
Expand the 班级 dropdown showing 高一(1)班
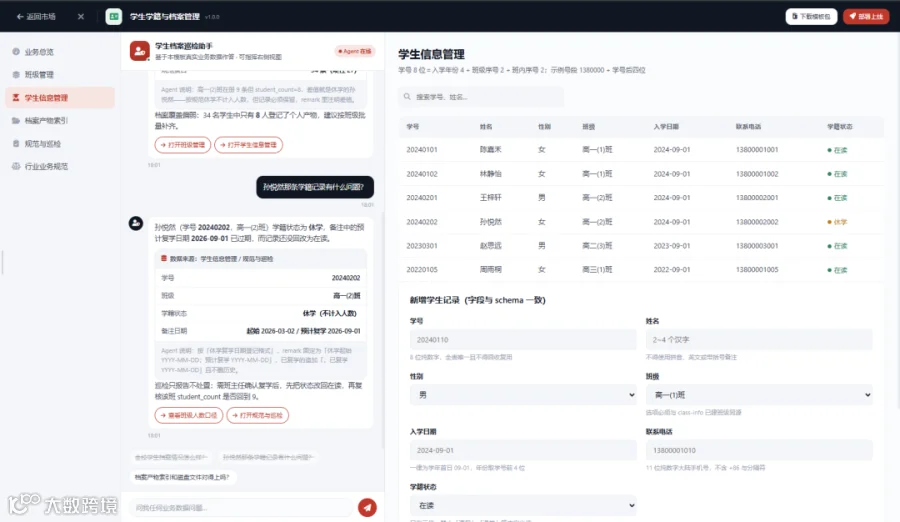click(x=759, y=395)
